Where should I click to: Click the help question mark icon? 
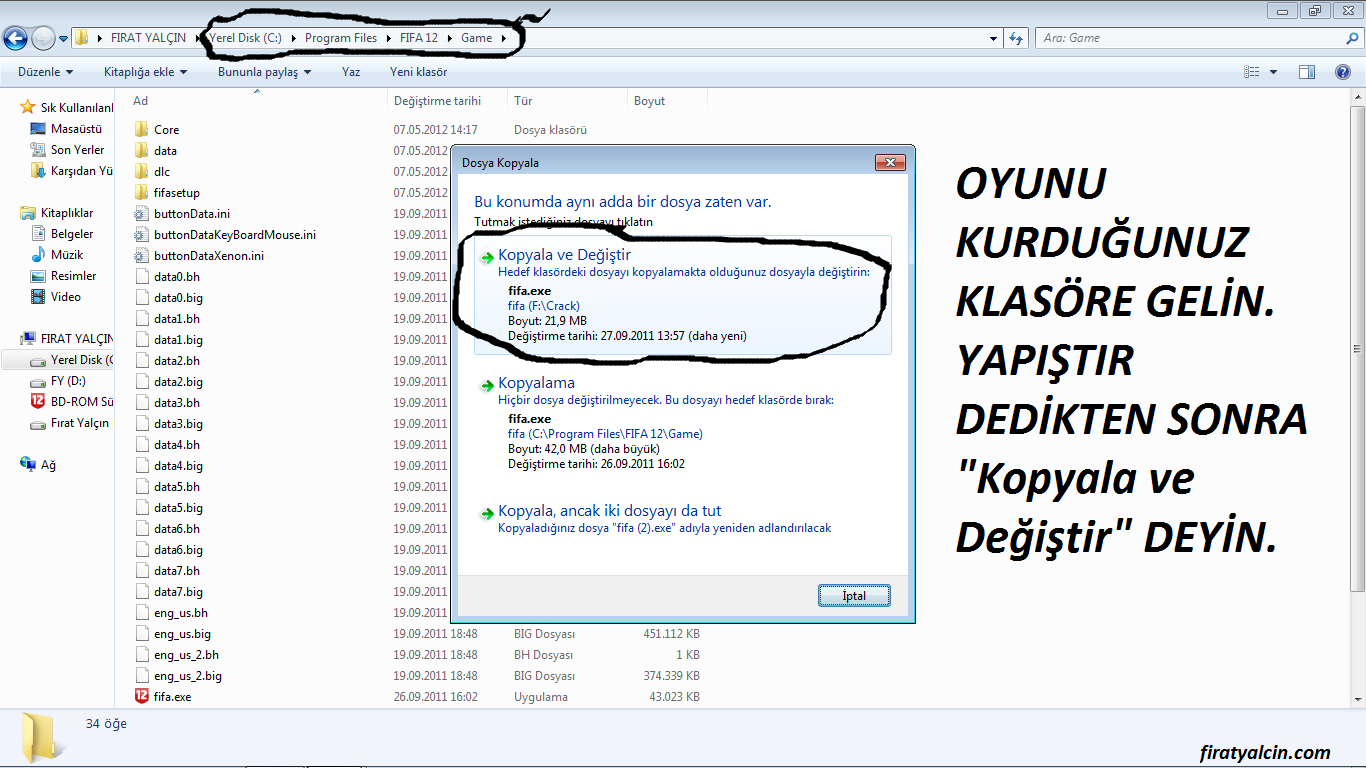[x=1343, y=72]
